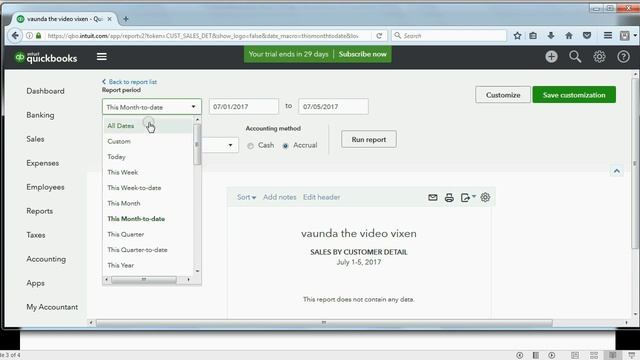Choose This Week from the list
This screenshot has height=360, width=640.
coord(148,172)
